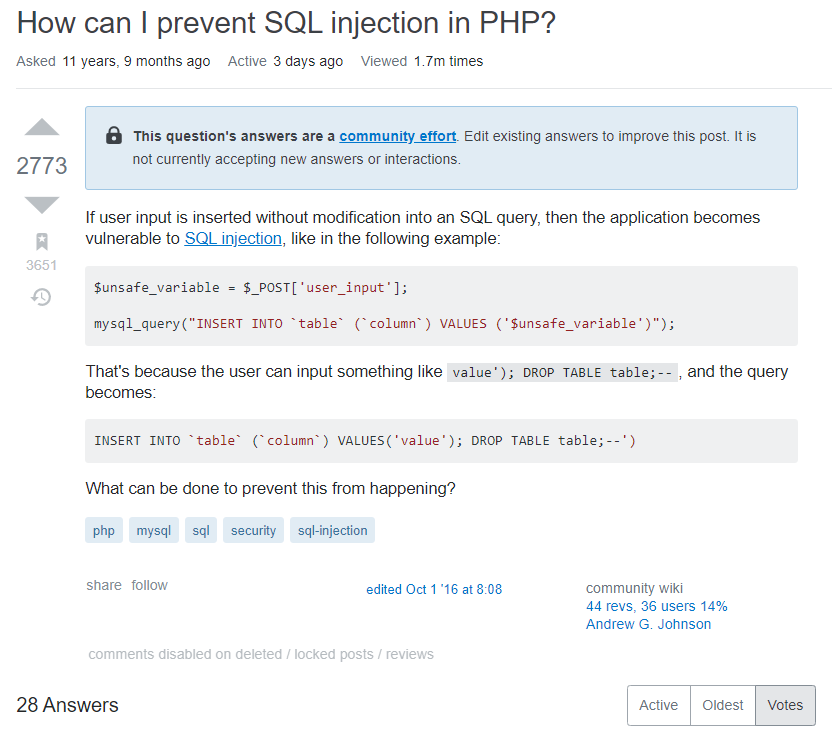Select the php tag
Viewport: 832px width, 742px height.
(104, 530)
